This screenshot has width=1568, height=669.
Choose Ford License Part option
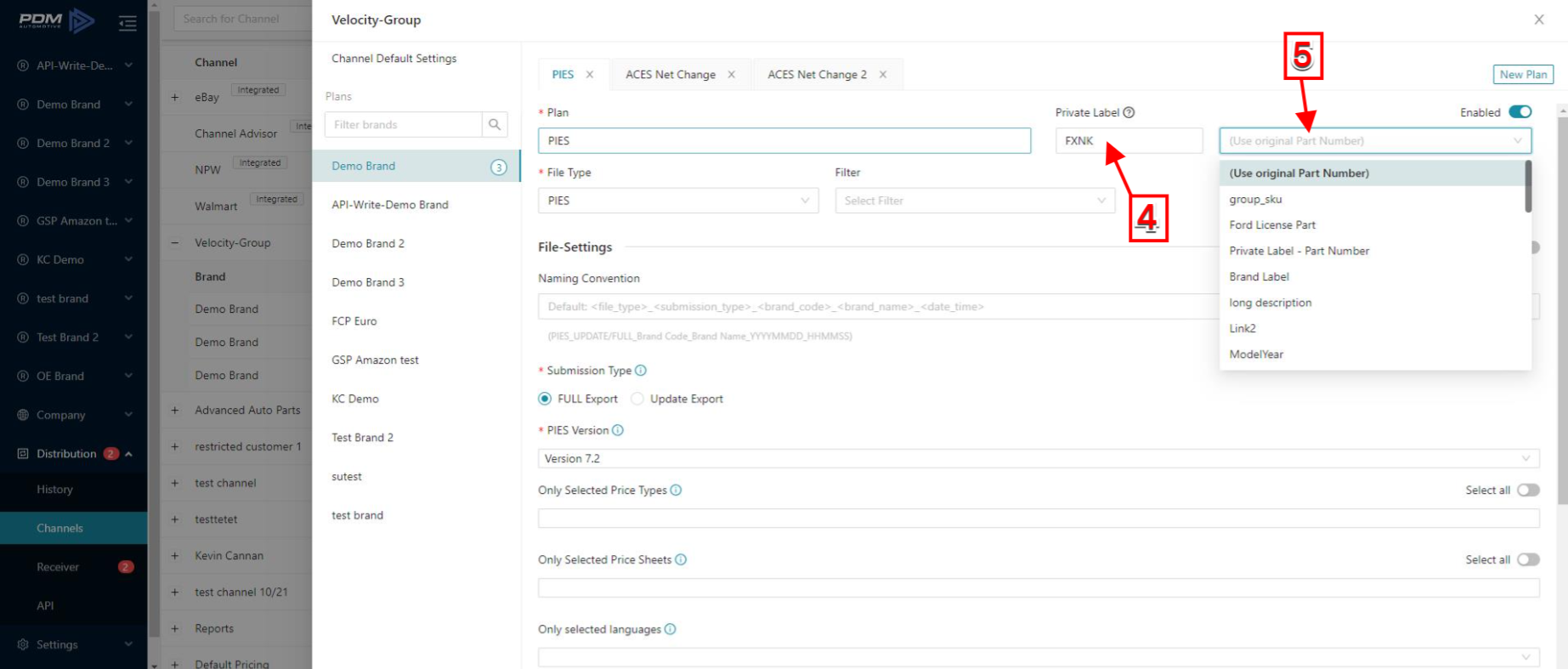[1375, 225]
